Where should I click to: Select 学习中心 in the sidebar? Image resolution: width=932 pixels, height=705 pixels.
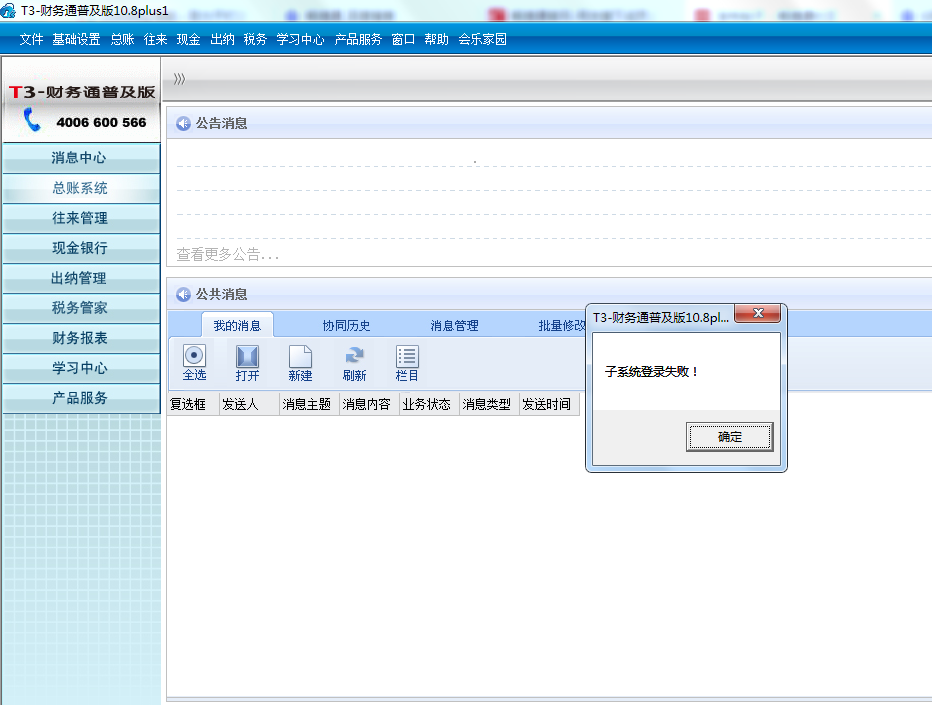81,368
